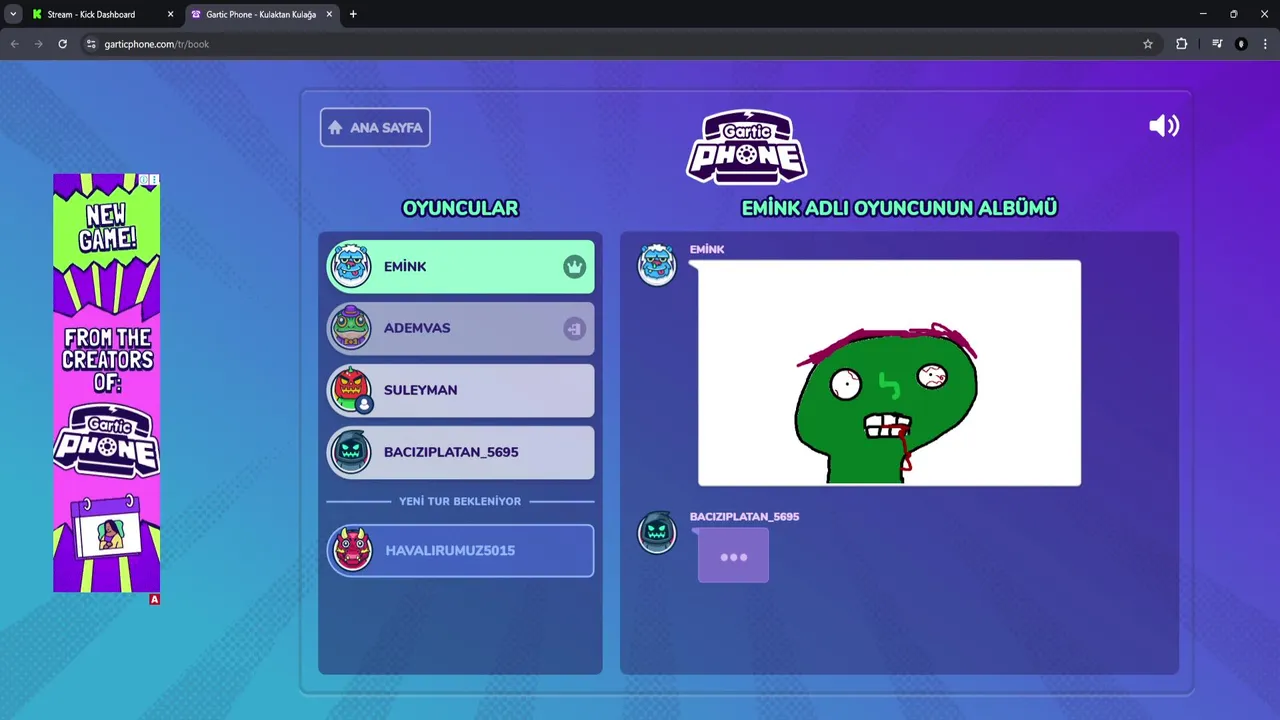Click HAVALIRUMUZ5015 devil avatar
This screenshot has height=720, width=1280.
352,550
